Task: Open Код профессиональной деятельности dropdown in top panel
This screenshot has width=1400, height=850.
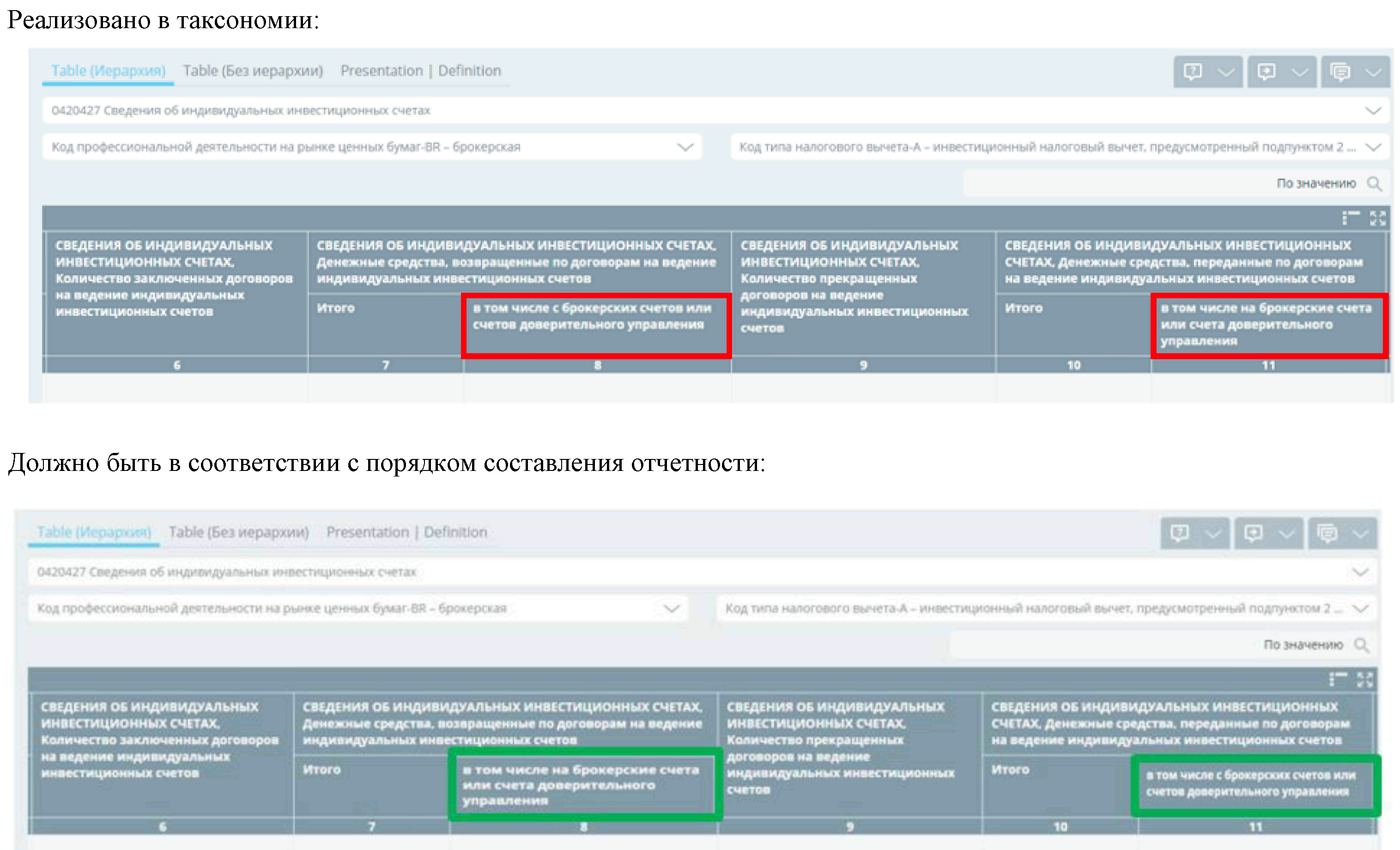Action: tap(371, 147)
